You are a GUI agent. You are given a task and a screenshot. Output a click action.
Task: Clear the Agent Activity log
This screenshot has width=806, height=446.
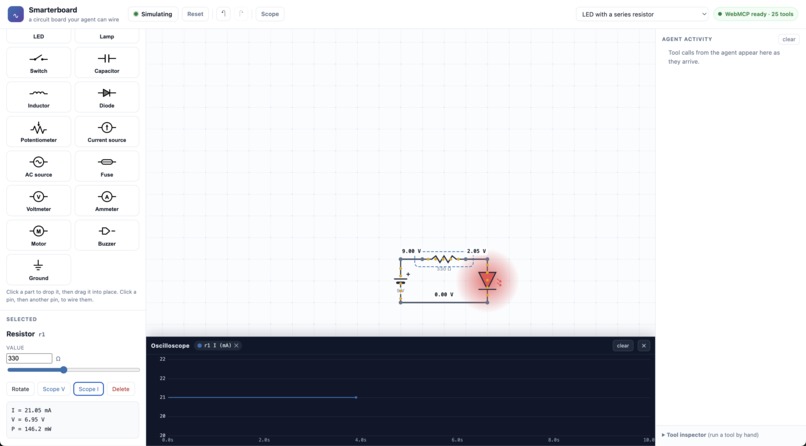coord(789,39)
